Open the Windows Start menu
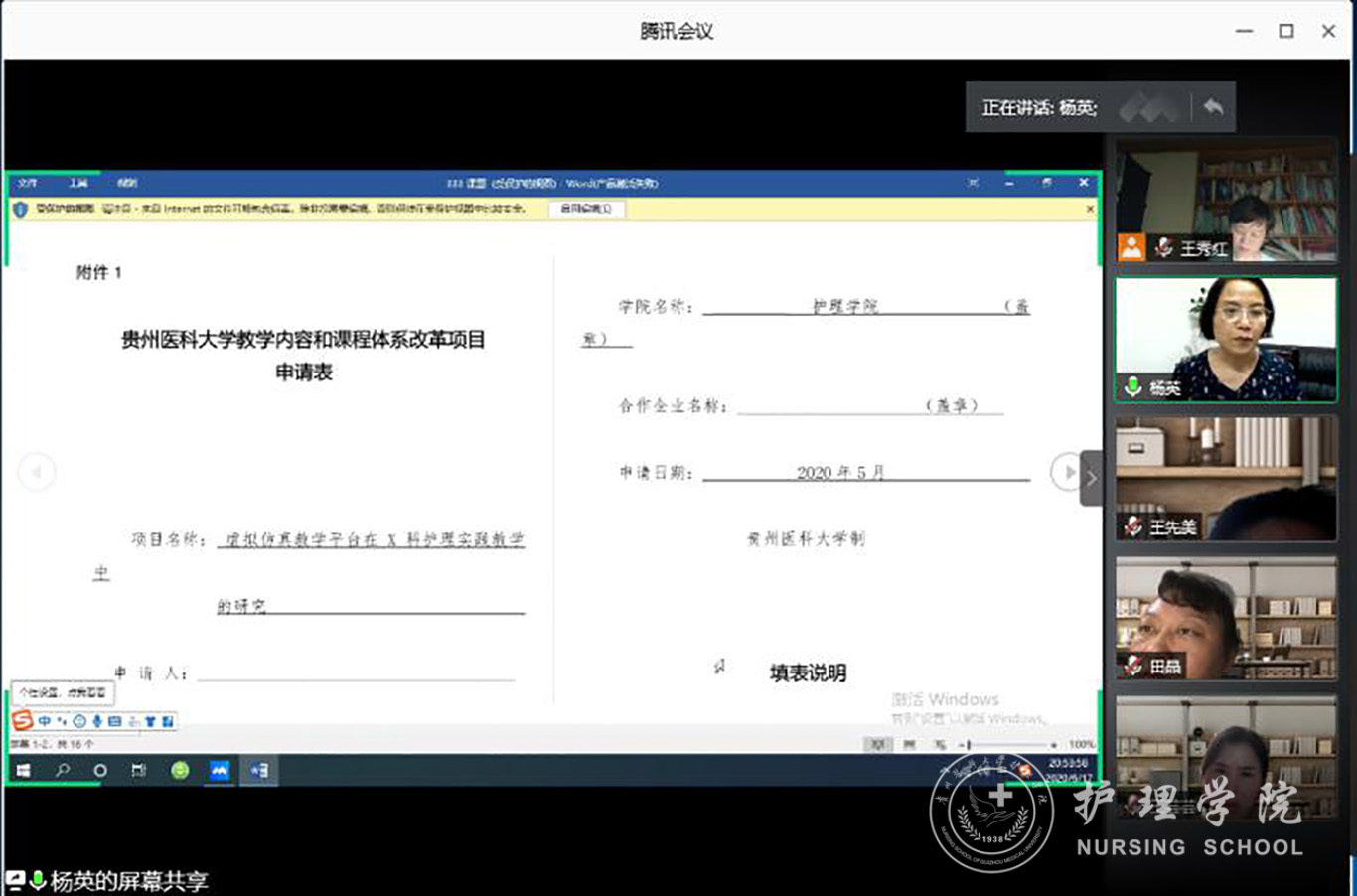Screen dimensions: 1357x896 click(23, 770)
